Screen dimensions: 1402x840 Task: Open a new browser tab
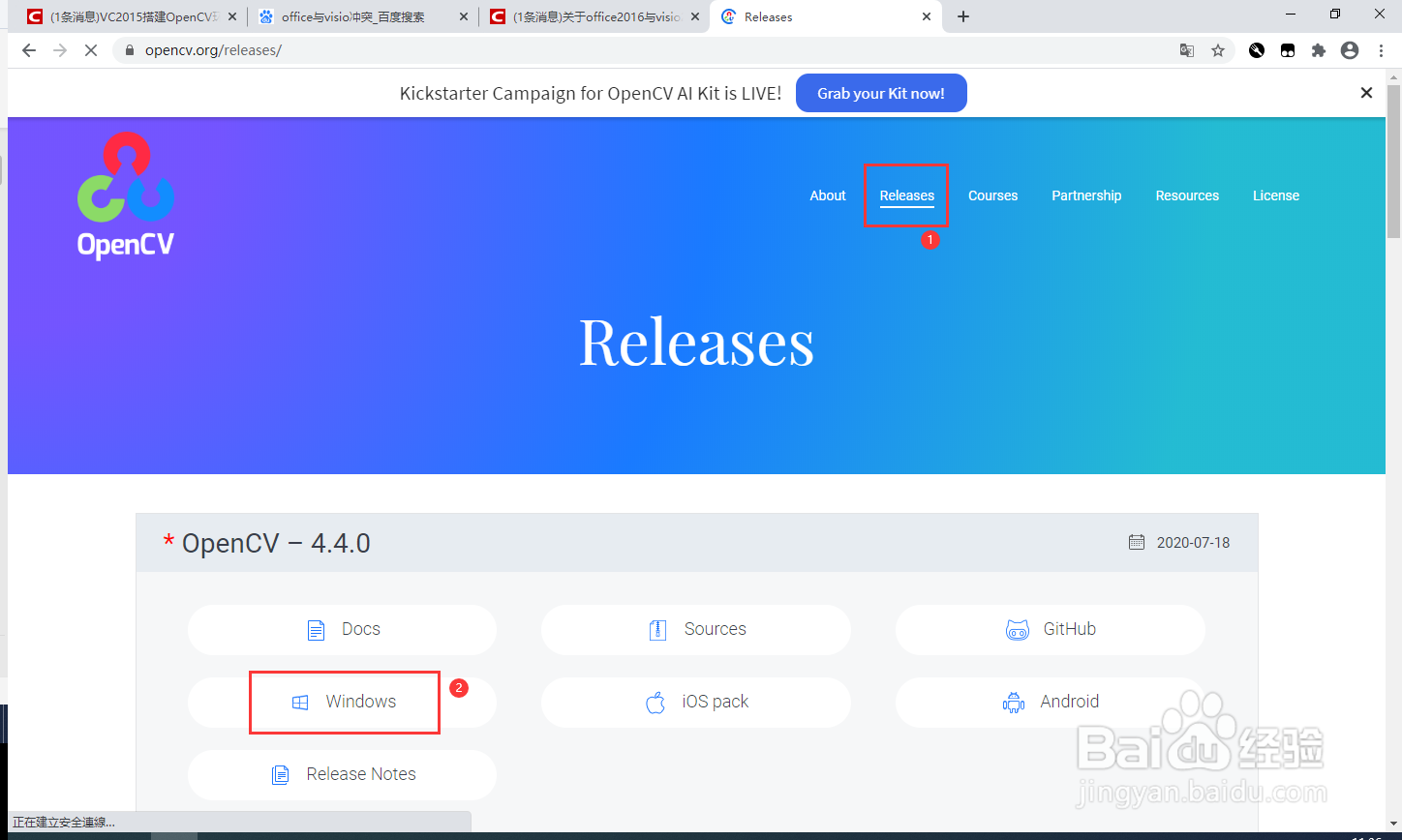963,16
